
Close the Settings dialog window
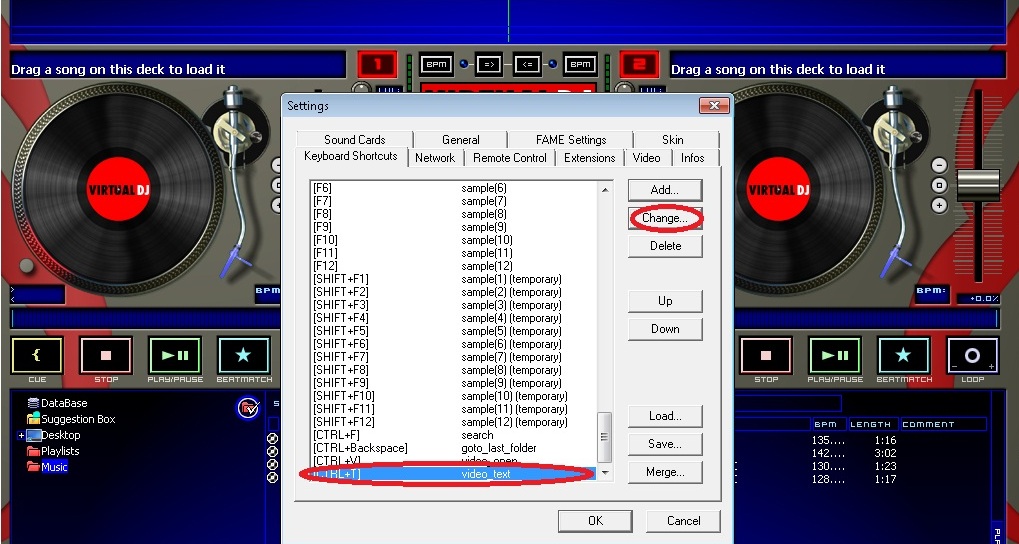[714, 105]
